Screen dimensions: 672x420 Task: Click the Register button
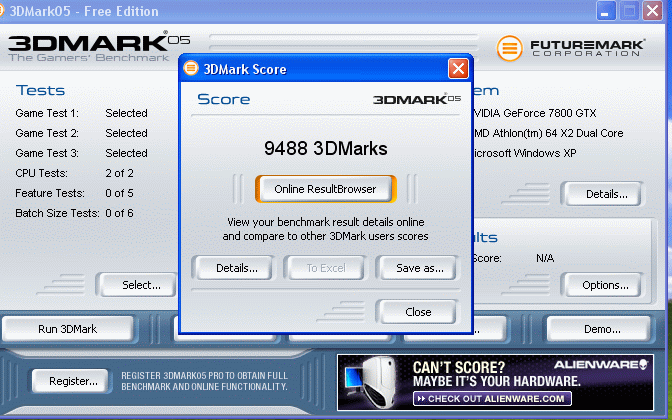[x=71, y=381]
